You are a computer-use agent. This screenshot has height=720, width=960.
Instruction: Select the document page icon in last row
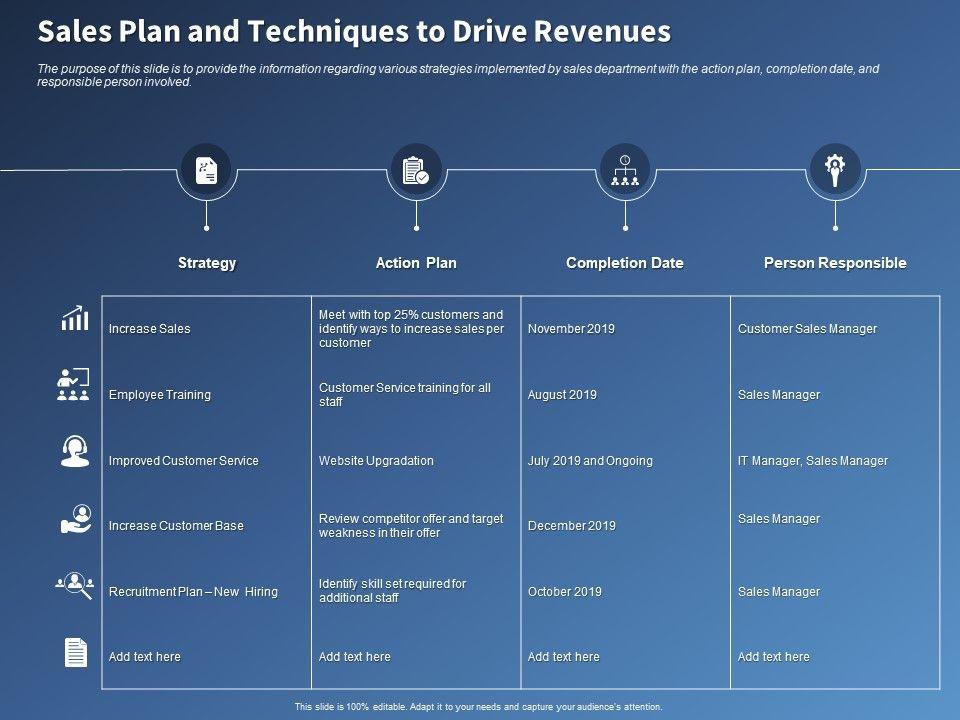click(76, 652)
